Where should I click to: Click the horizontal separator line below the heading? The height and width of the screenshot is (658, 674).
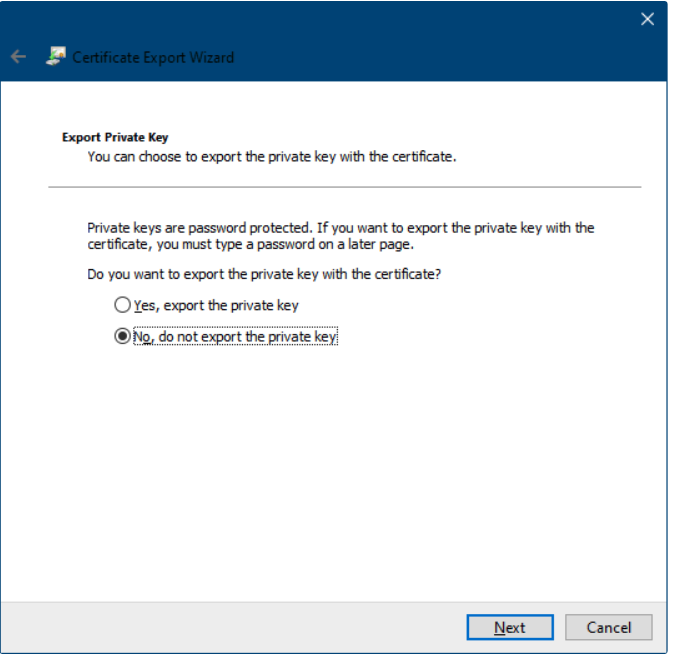coord(344,187)
